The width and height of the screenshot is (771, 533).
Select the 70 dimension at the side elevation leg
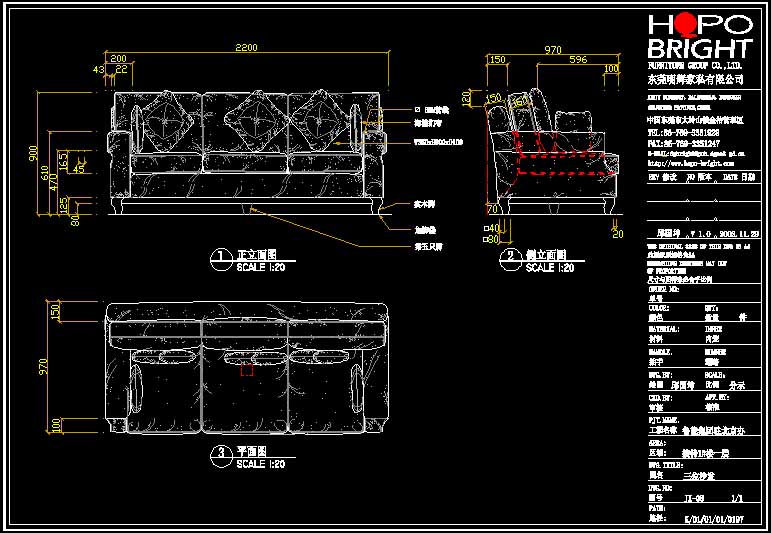[492, 209]
